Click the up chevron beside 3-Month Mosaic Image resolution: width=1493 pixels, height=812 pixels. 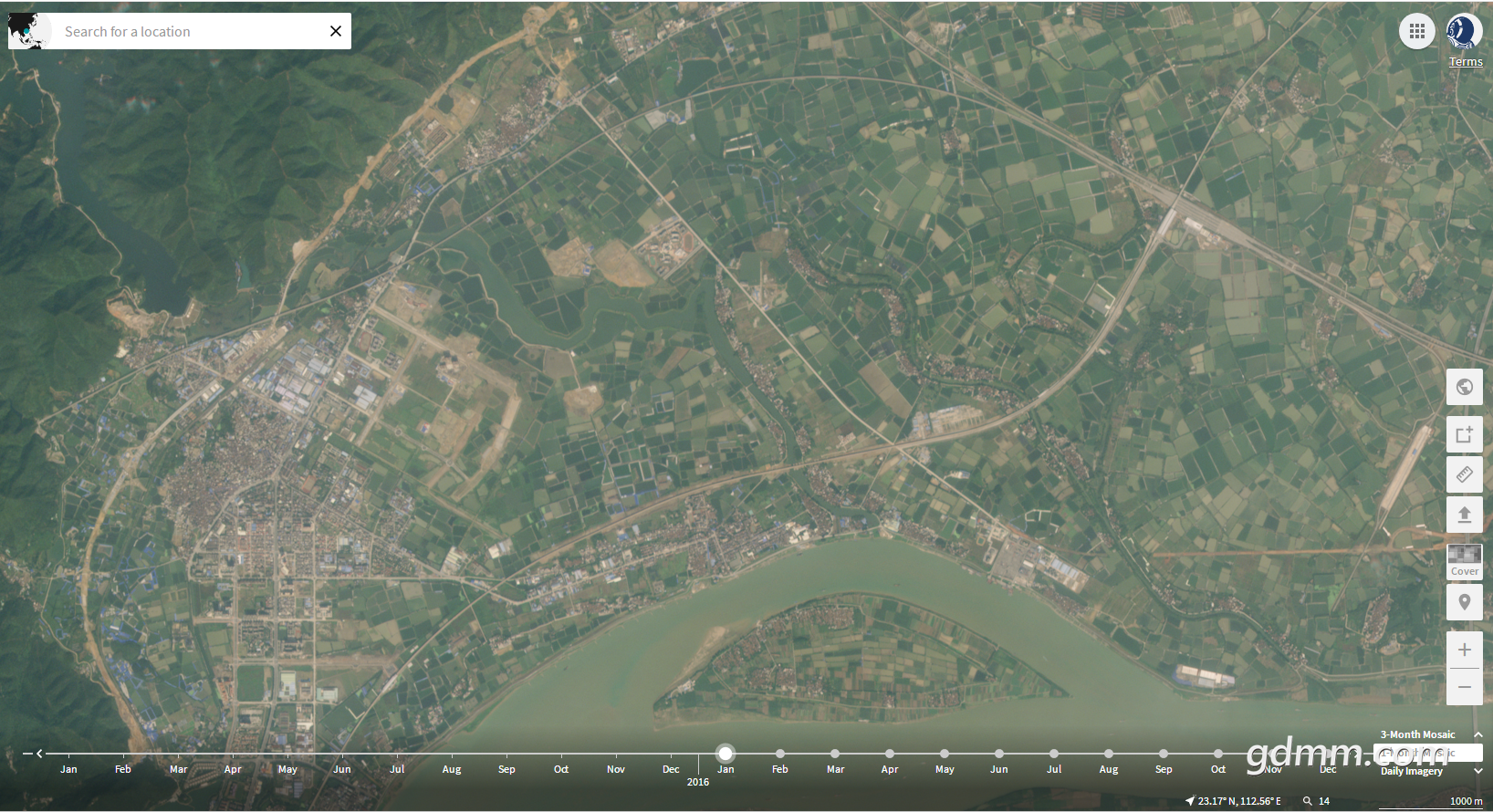pyautogui.click(x=1478, y=734)
